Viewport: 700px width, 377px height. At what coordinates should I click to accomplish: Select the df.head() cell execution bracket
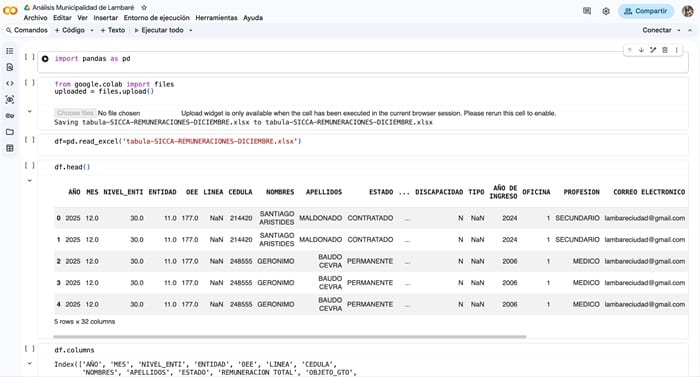pyautogui.click(x=29, y=165)
